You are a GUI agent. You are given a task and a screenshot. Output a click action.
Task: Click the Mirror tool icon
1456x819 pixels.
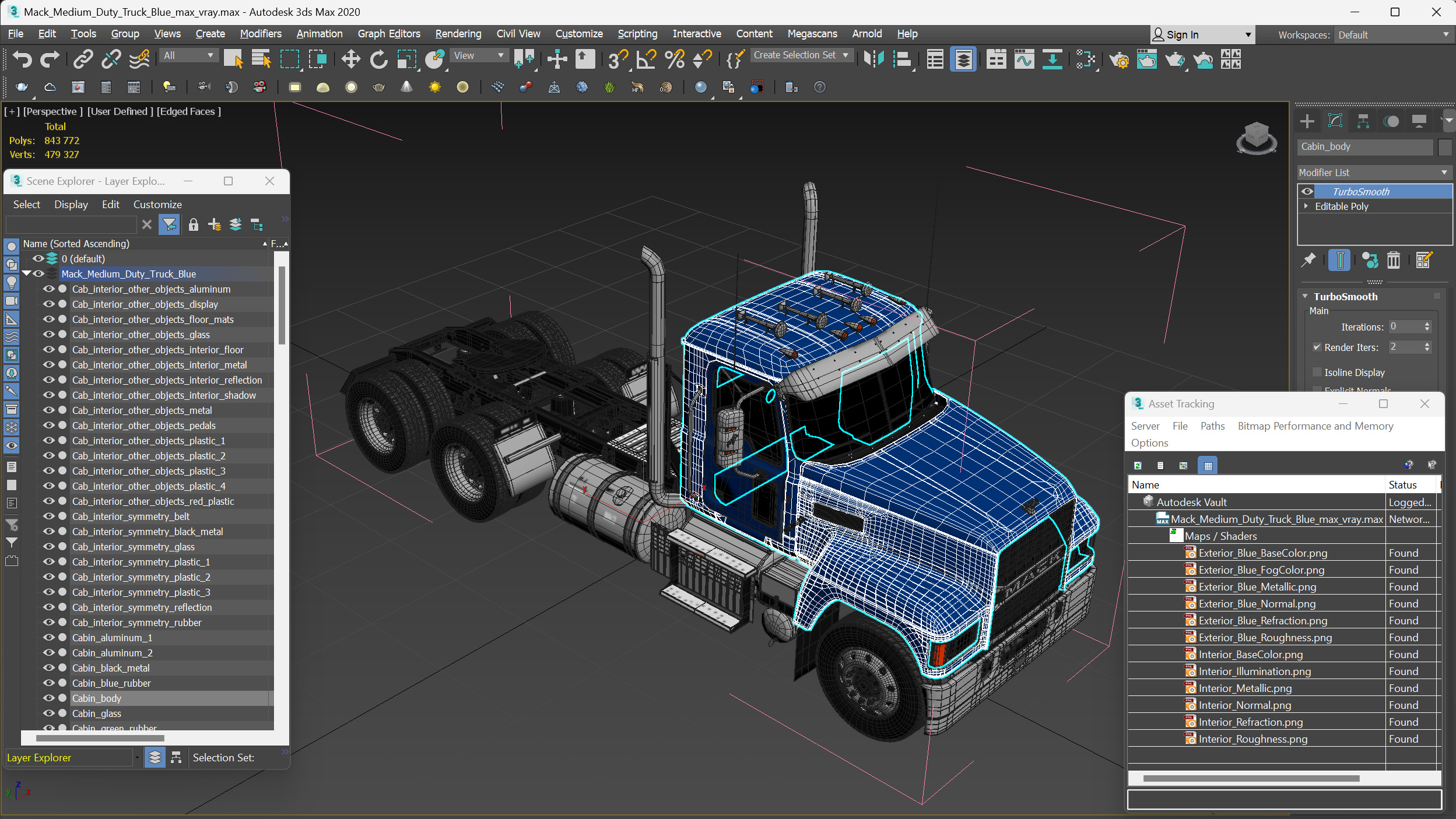tap(874, 59)
